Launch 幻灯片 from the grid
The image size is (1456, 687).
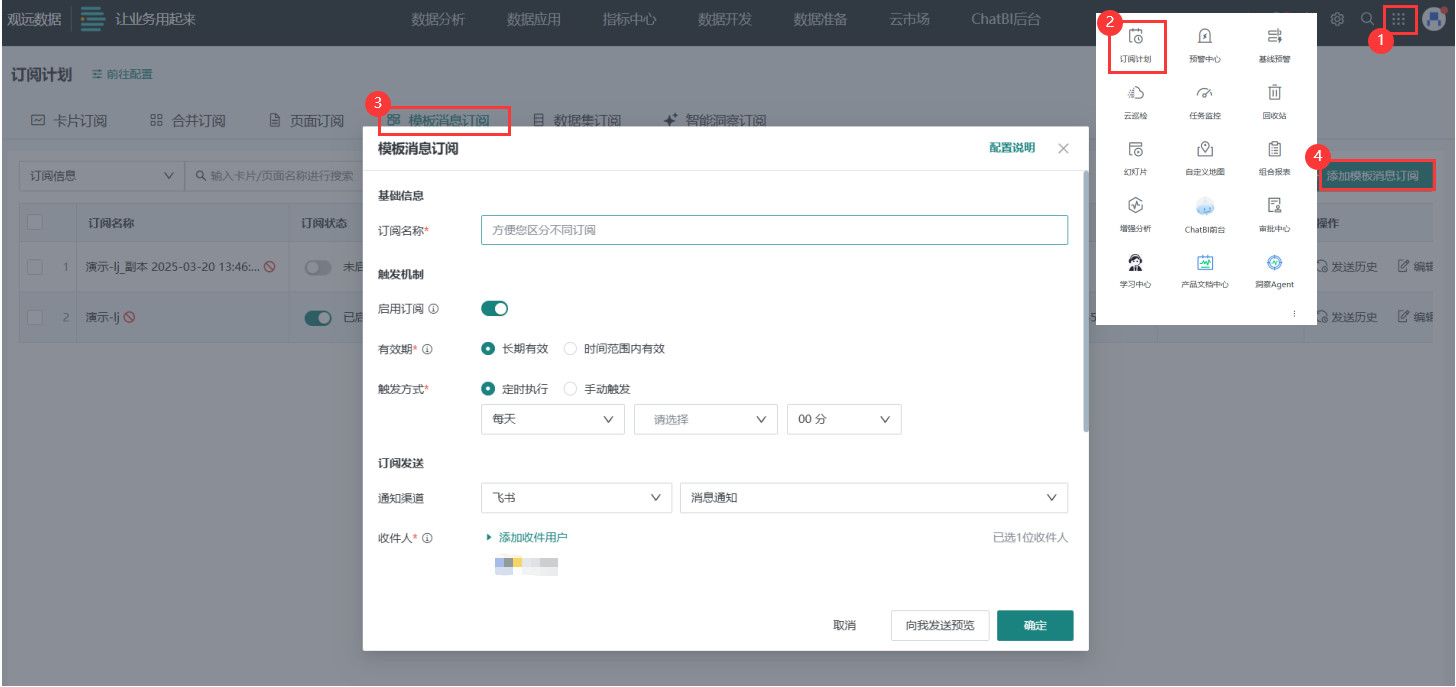click(1135, 158)
